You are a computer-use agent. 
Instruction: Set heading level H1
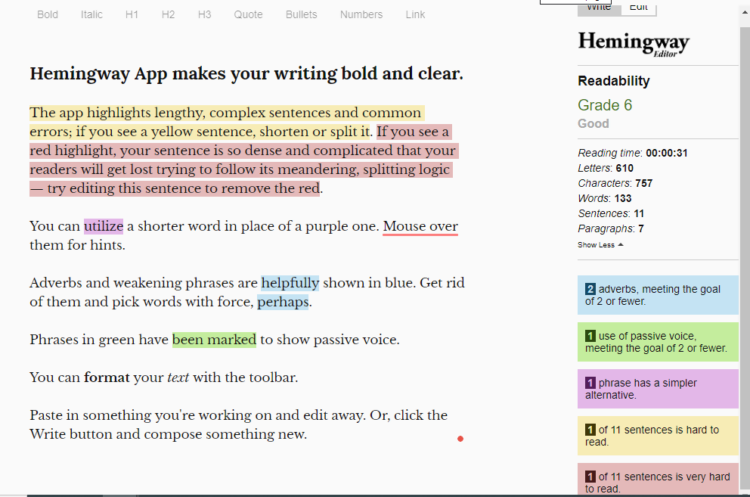[132, 15]
